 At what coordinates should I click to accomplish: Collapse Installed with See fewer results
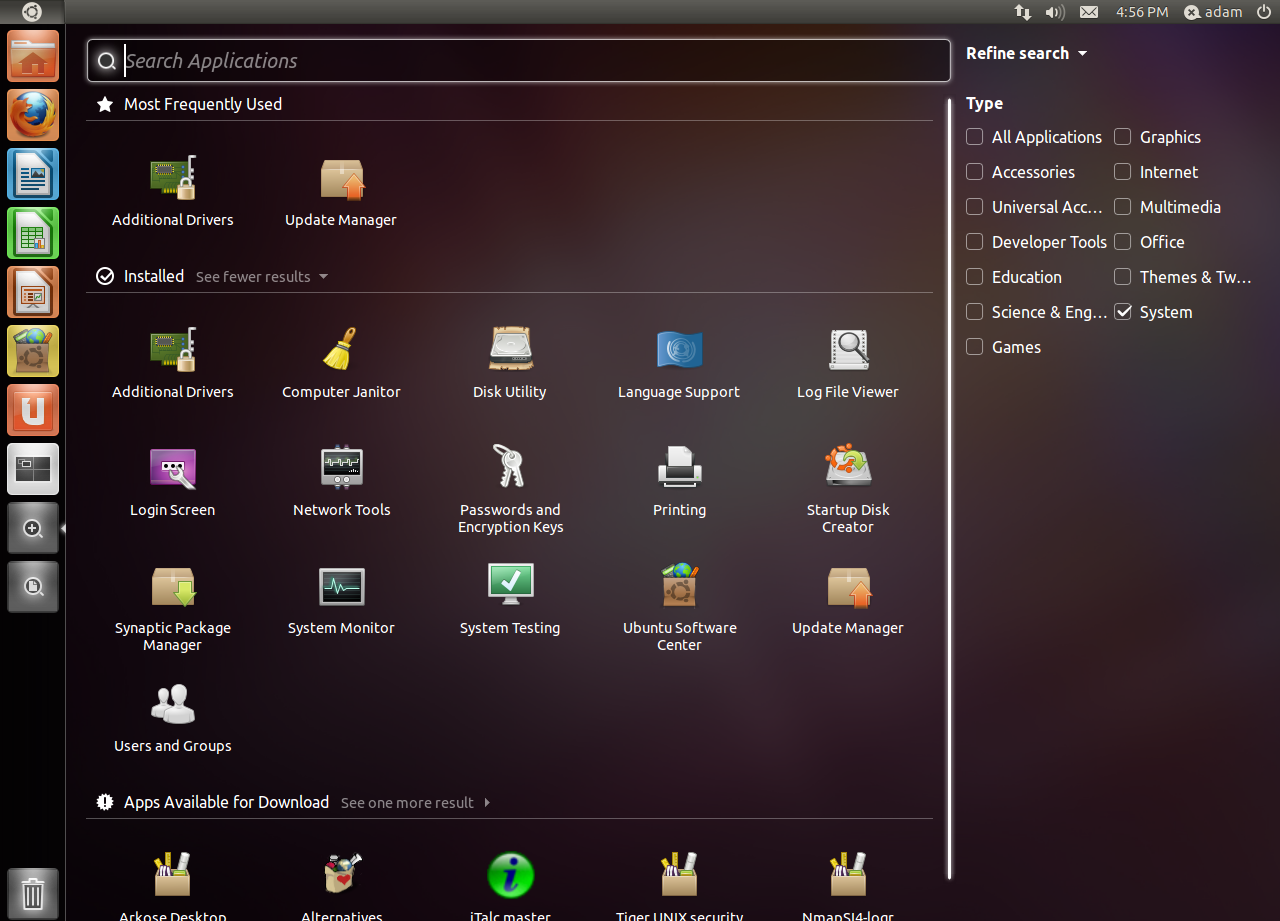pos(262,277)
